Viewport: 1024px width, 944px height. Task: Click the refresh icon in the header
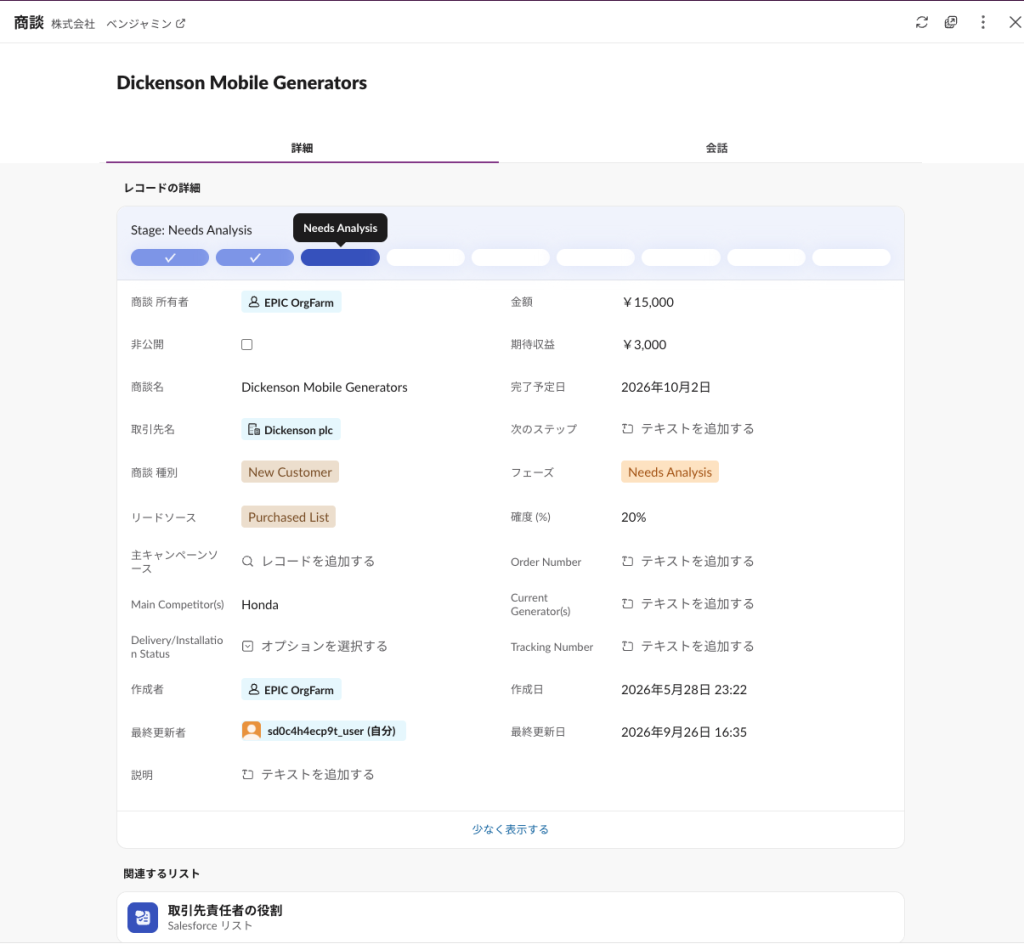(x=921, y=22)
